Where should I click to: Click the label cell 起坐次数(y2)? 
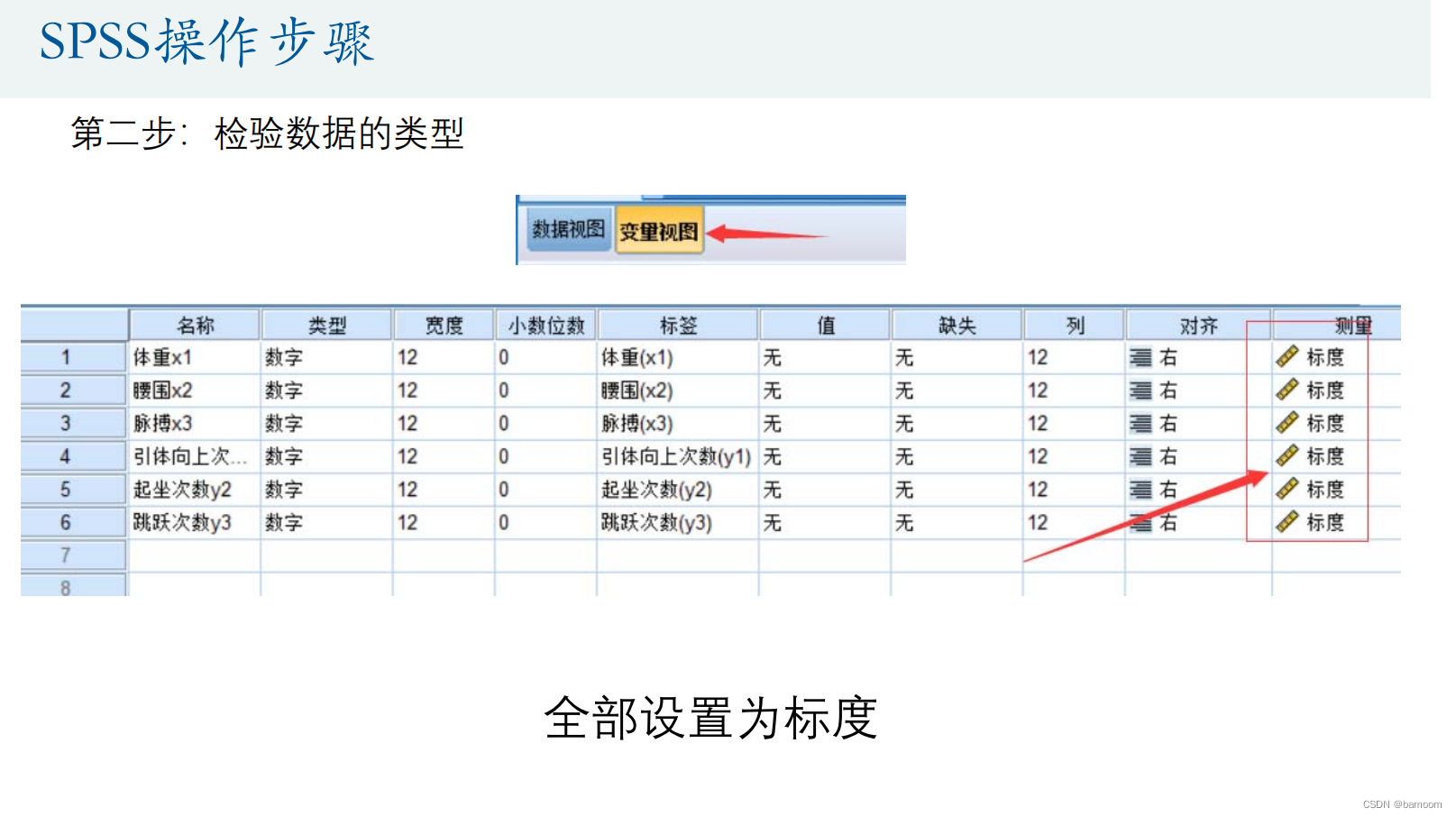click(678, 489)
